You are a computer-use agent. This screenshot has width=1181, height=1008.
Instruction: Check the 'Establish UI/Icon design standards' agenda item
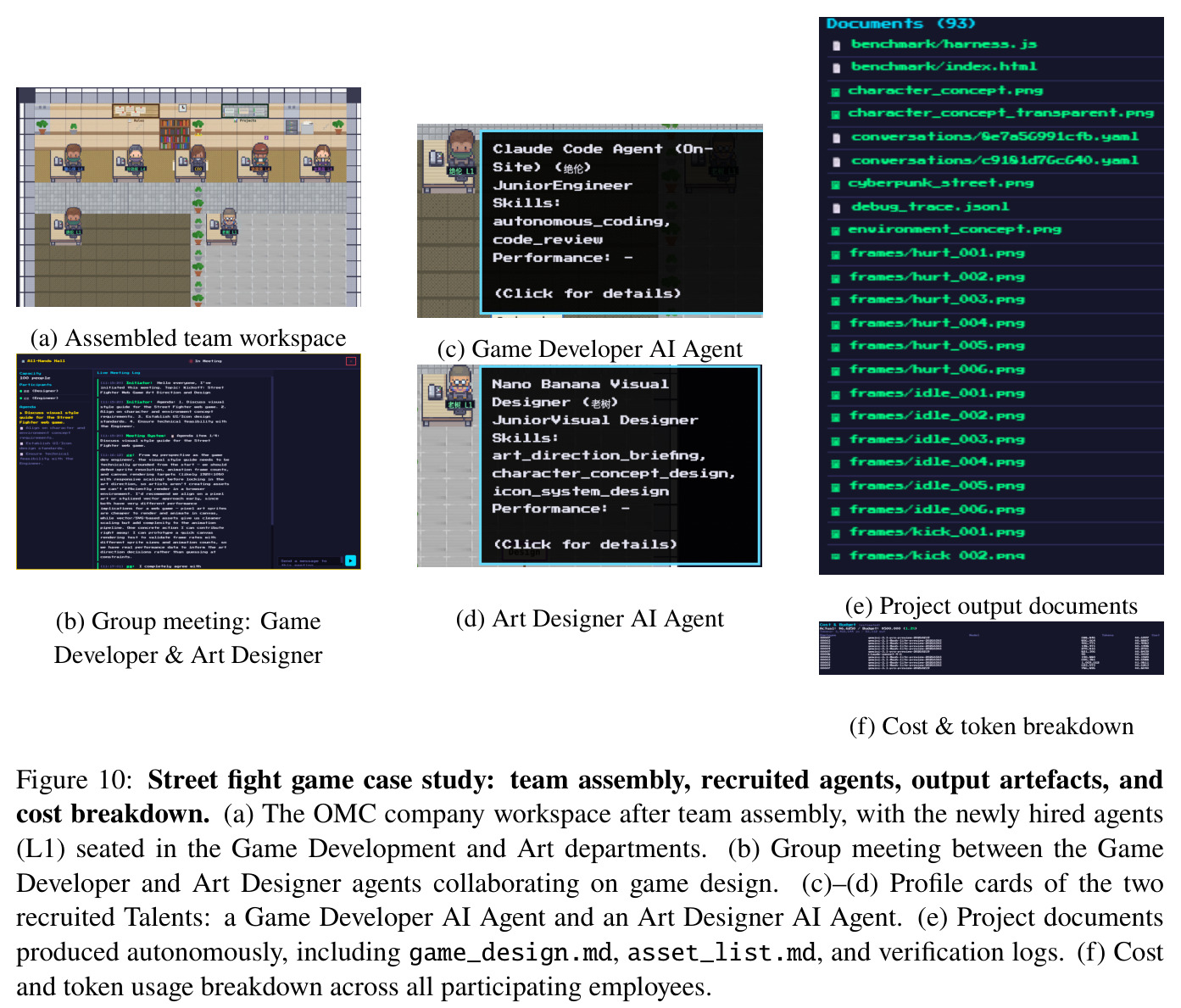pyautogui.click(x=23, y=443)
